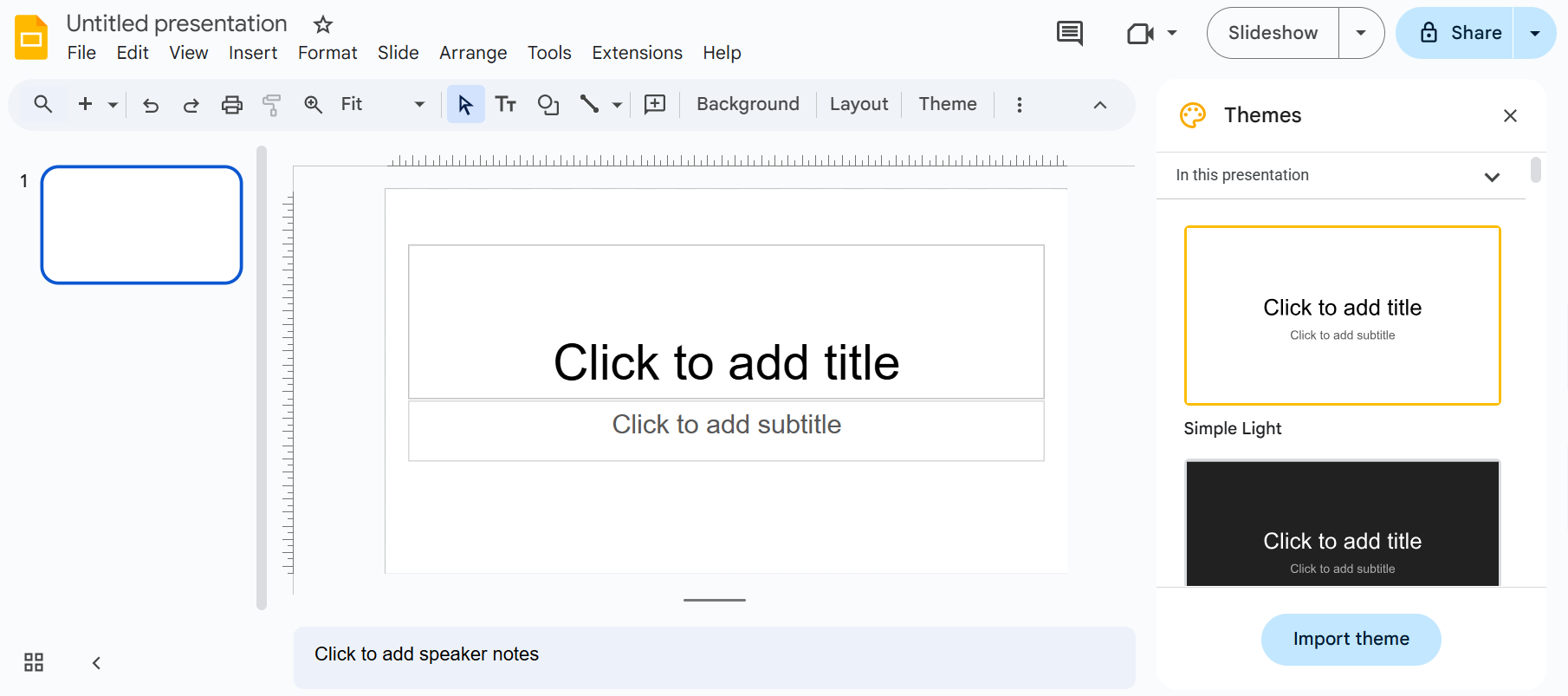
Task: Open the View menu
Action: 188,53
